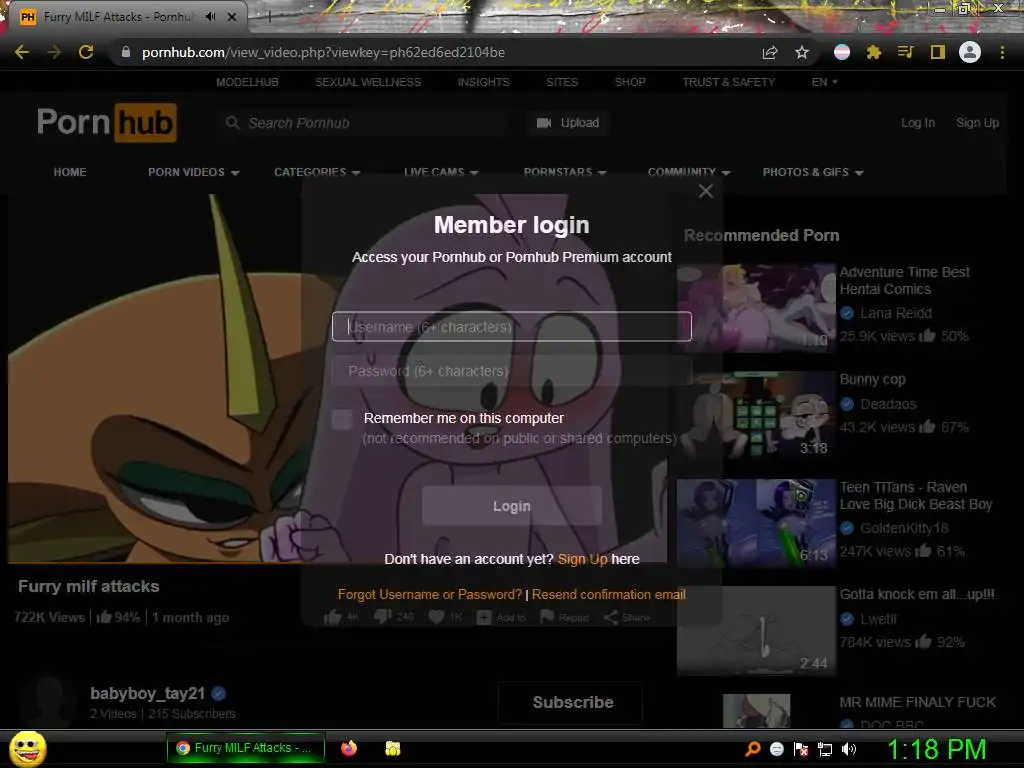Bookmark this page with the star icon
This screenshot has width=1024, height=768.
802,52
